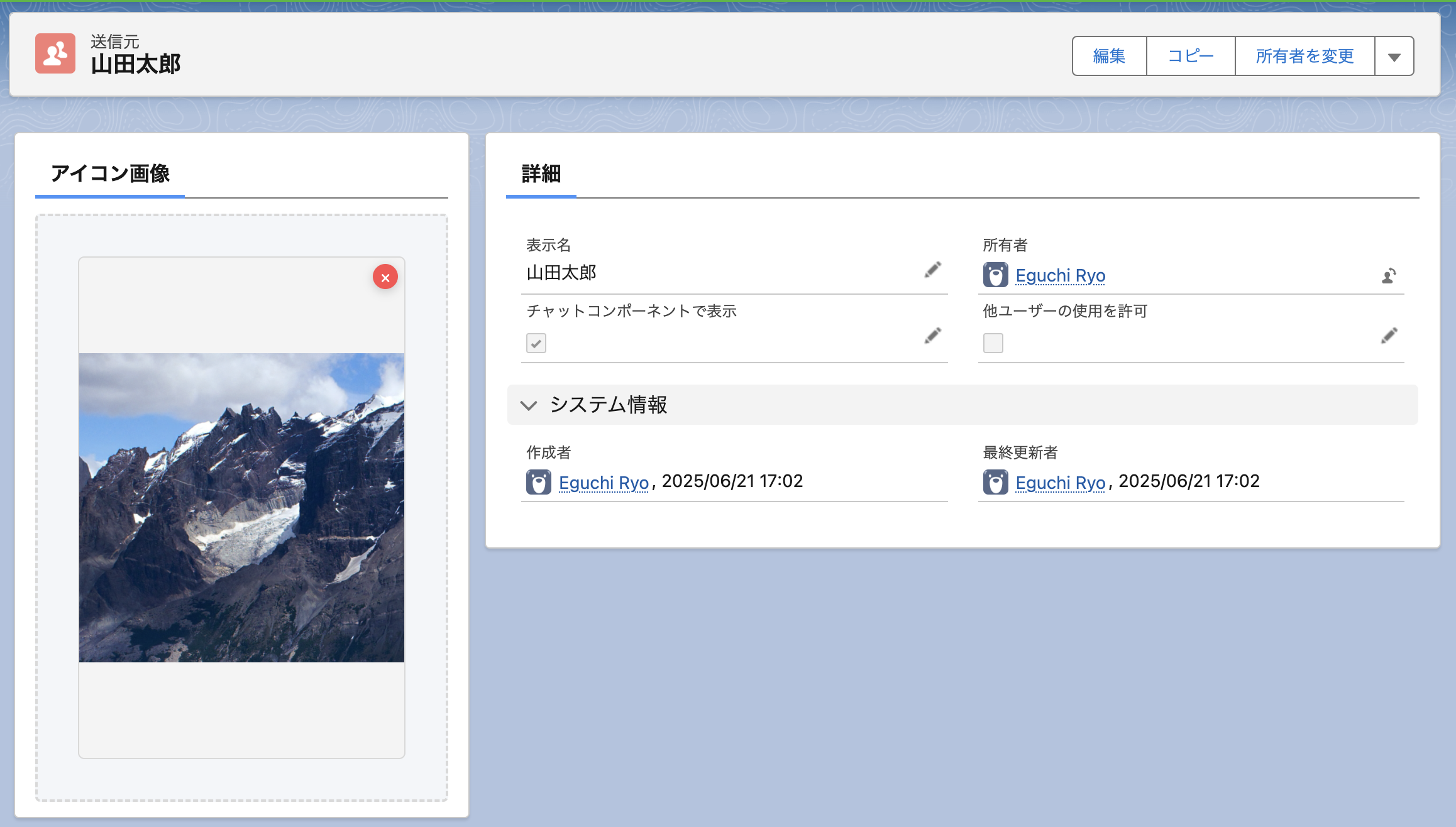Click bear avatar icon under 最終更新者

pos(995,483)
